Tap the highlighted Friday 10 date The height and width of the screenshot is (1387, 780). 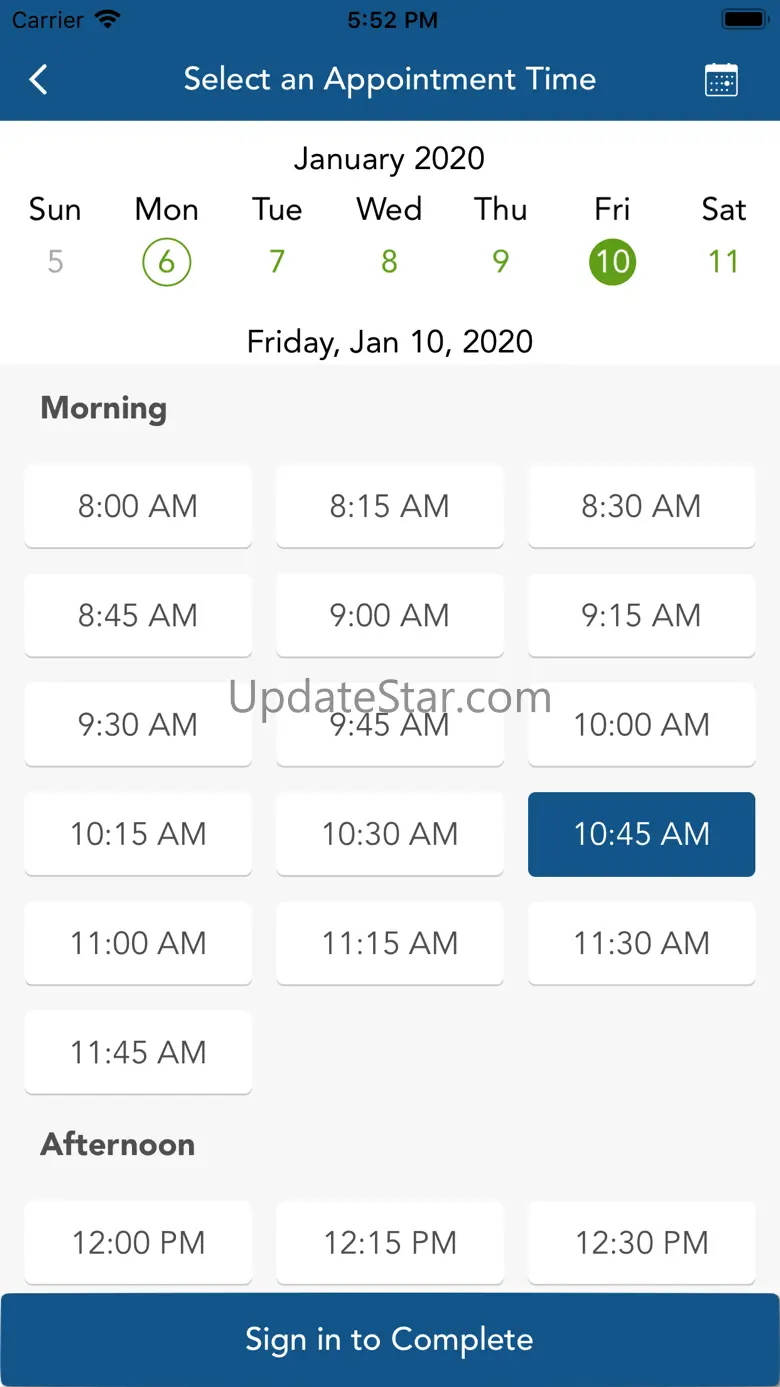pyautogui.click(x=612, y=262)
